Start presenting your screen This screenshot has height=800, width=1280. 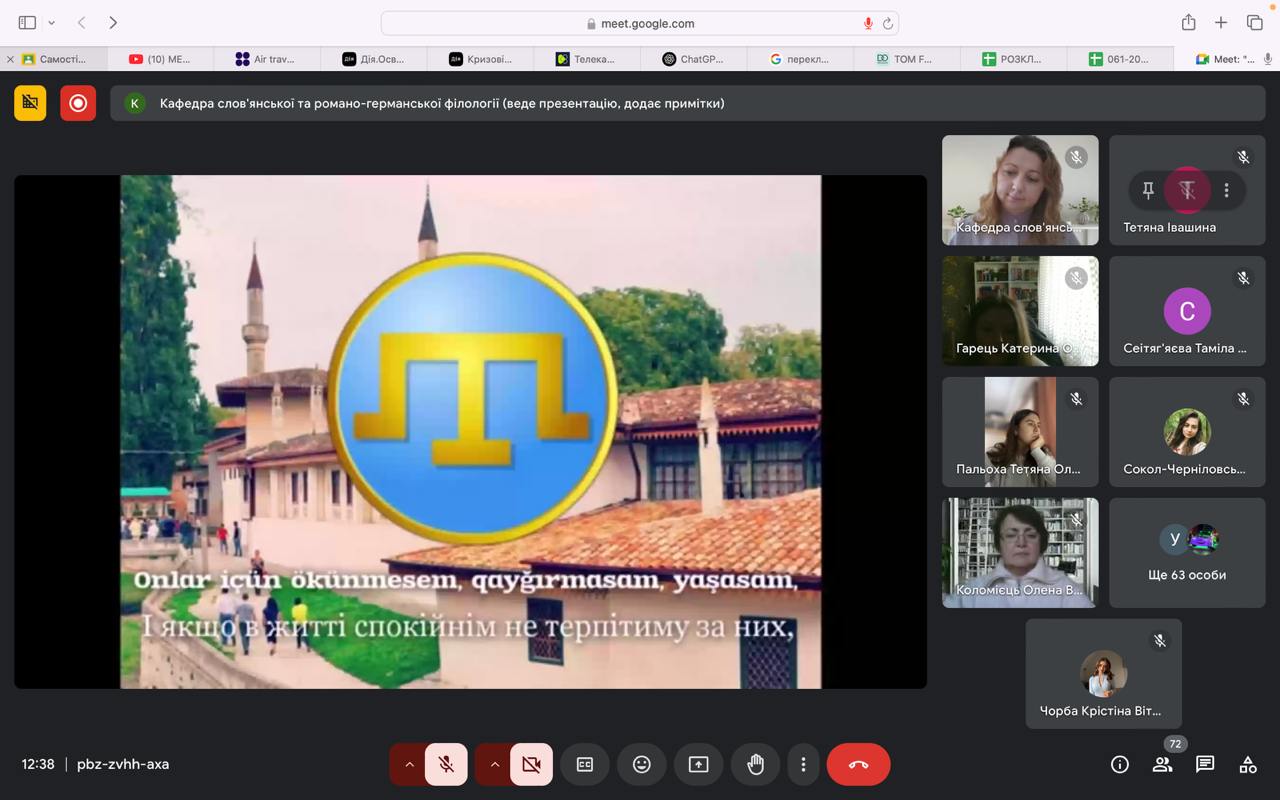(698, 764)
